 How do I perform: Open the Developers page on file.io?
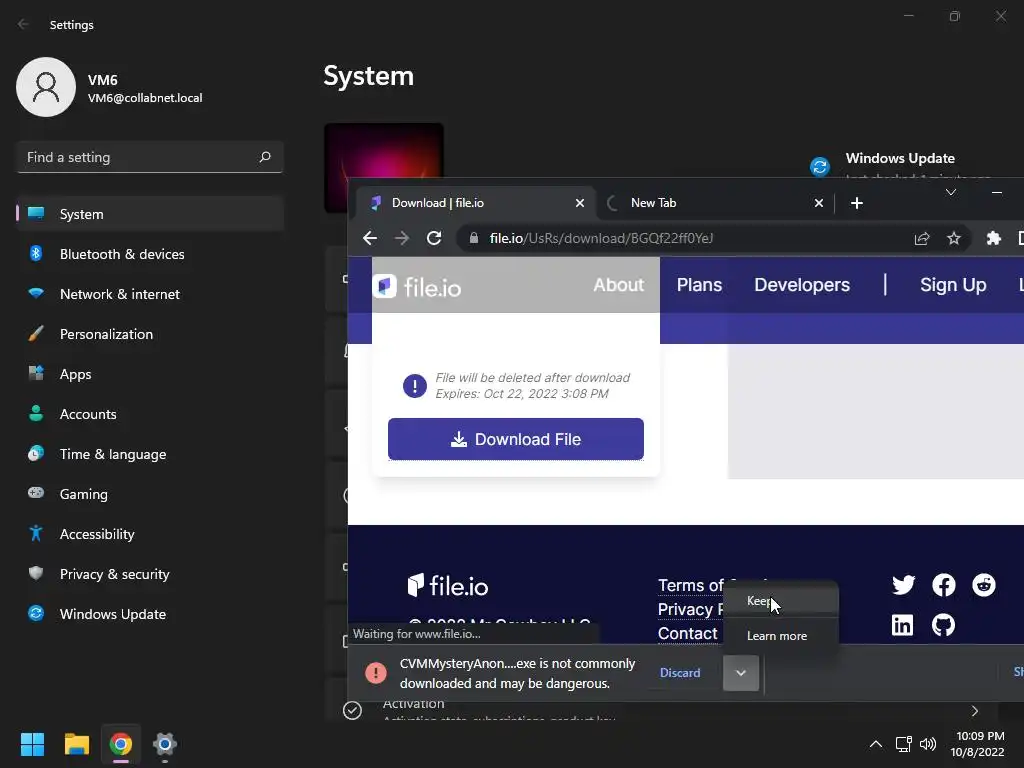[x=801, y=285]
